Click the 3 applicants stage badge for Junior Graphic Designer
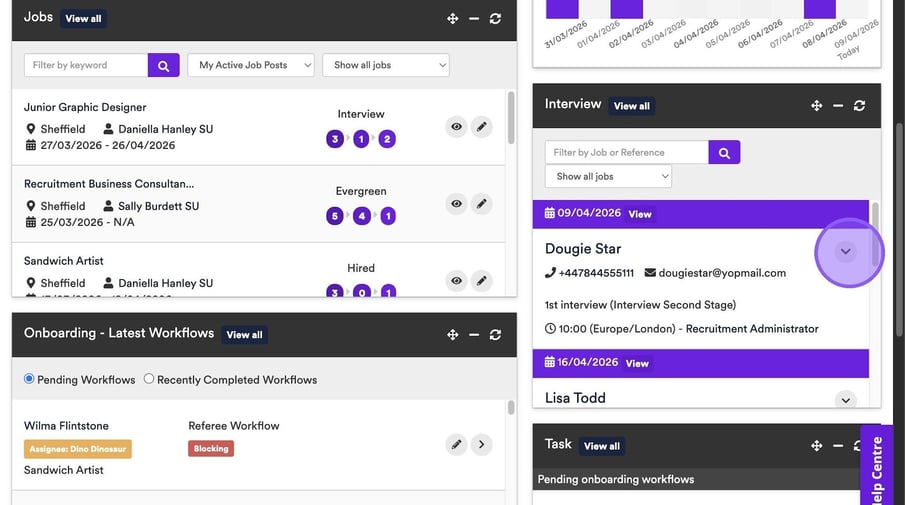 (335, 139)
